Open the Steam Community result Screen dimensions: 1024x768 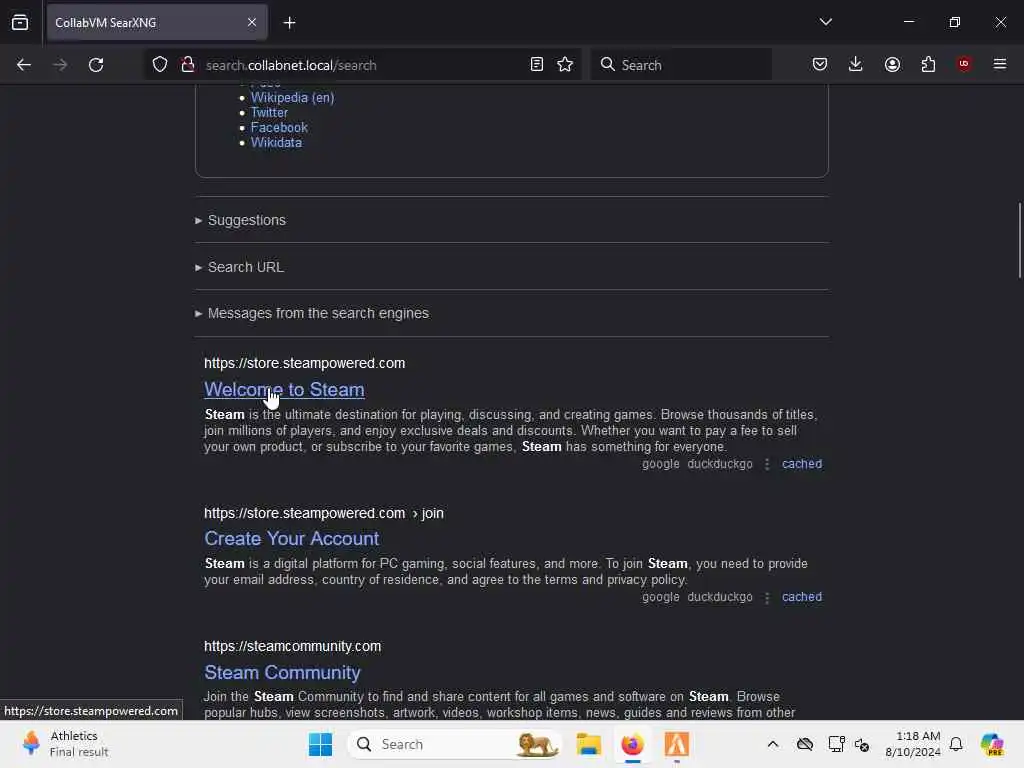click(282, 672)
